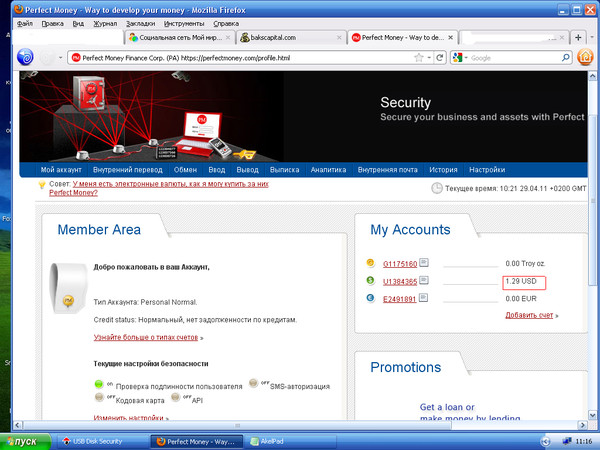Click the network tray icon near the clock
600x450 pixels.
[x=567, y=441]
